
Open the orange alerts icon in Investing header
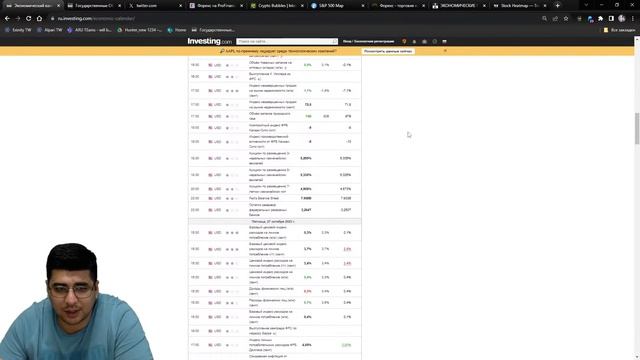[404, 41]
